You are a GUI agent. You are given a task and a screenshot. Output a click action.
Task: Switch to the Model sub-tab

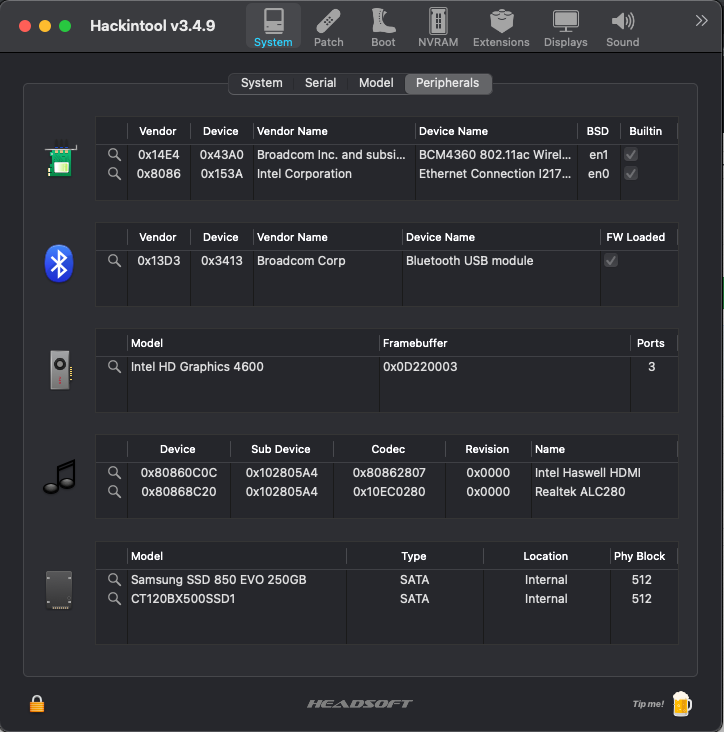click(376, 83)
